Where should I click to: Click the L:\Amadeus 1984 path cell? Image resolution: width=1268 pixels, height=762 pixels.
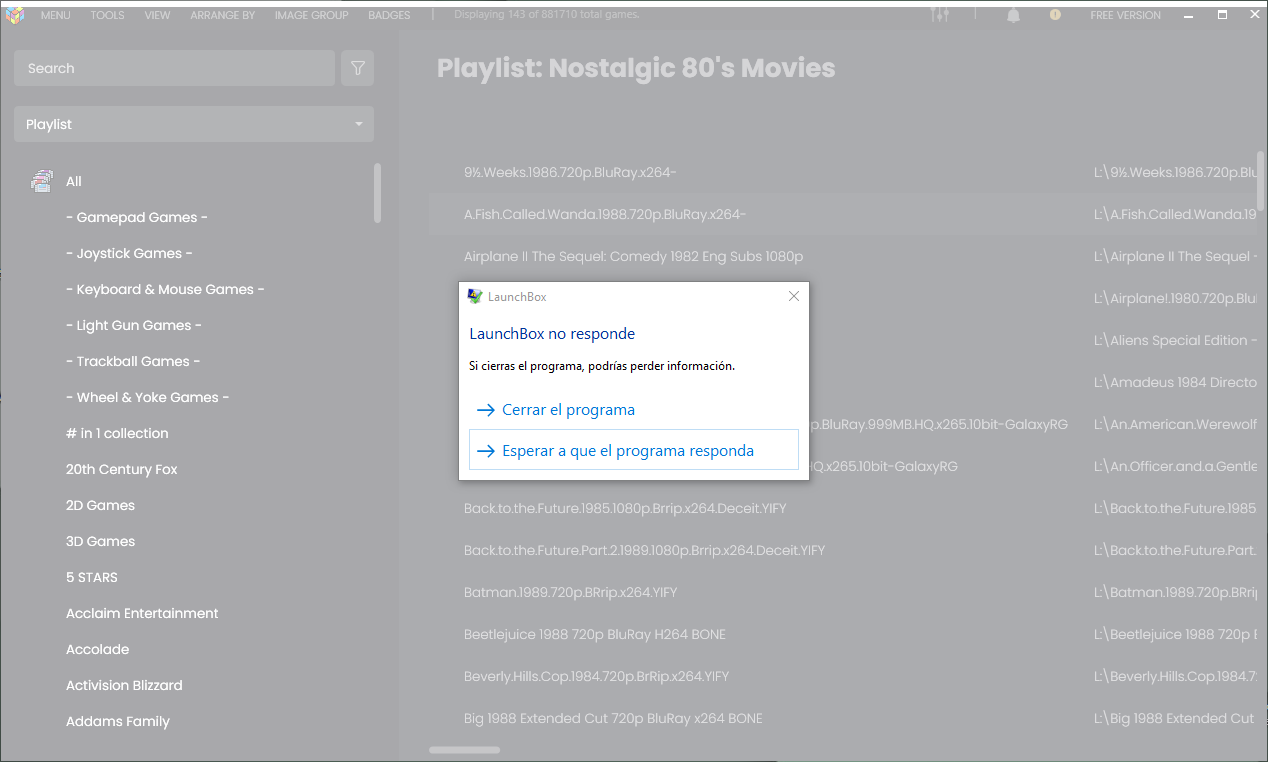point(1176,382)
